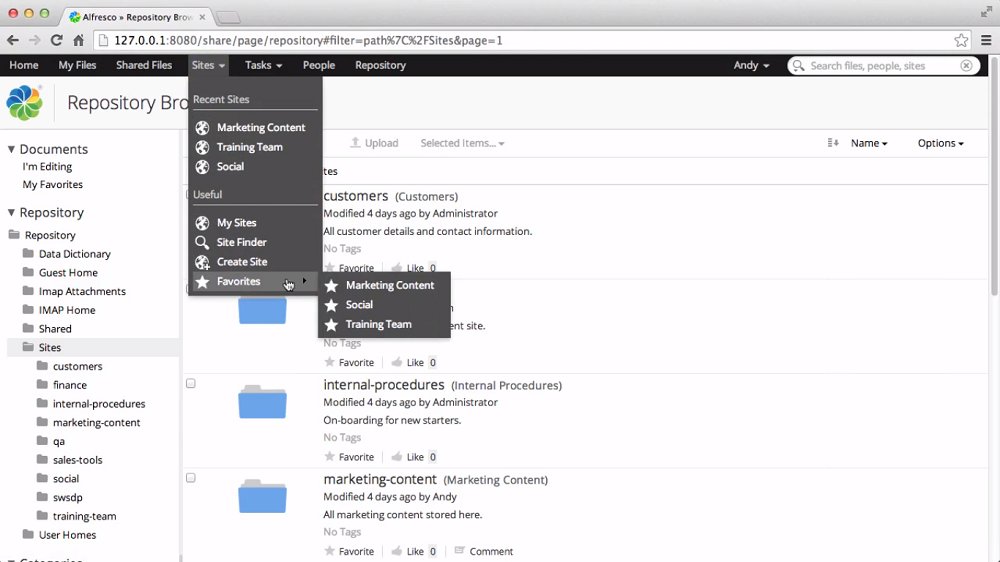Image resolution: width=1000 pixels, height=562 pixels.
Task: Open marketing-content folder link
Action: 379,479
